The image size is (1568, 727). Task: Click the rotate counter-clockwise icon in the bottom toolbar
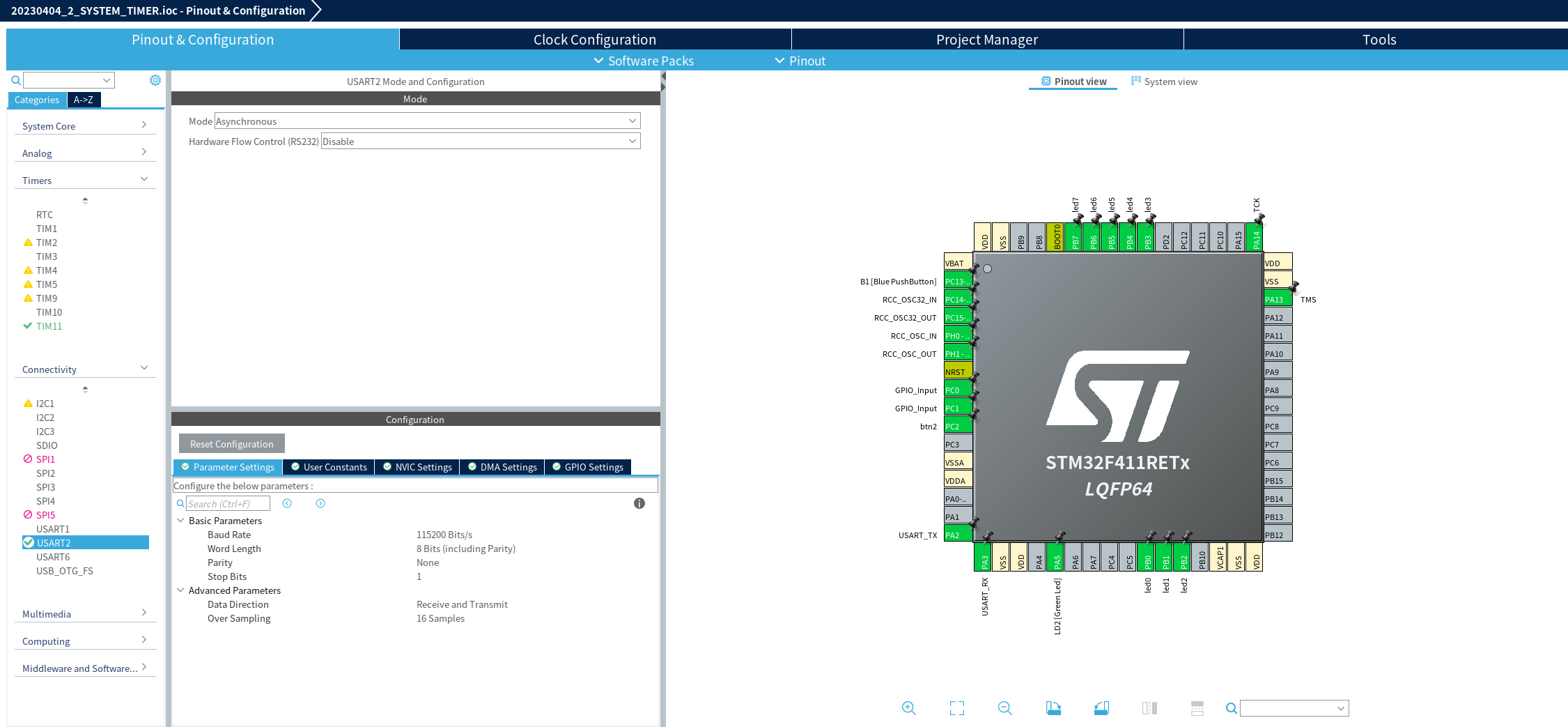tap(1101, 708)
